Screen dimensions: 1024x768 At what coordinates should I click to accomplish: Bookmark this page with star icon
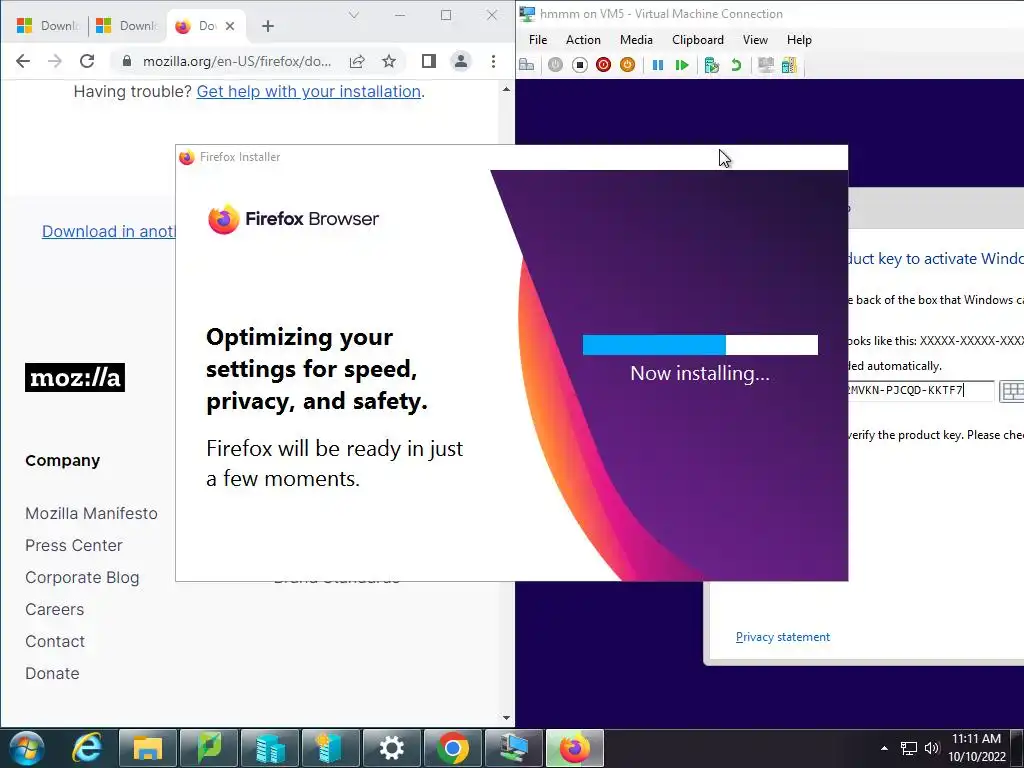389,61
